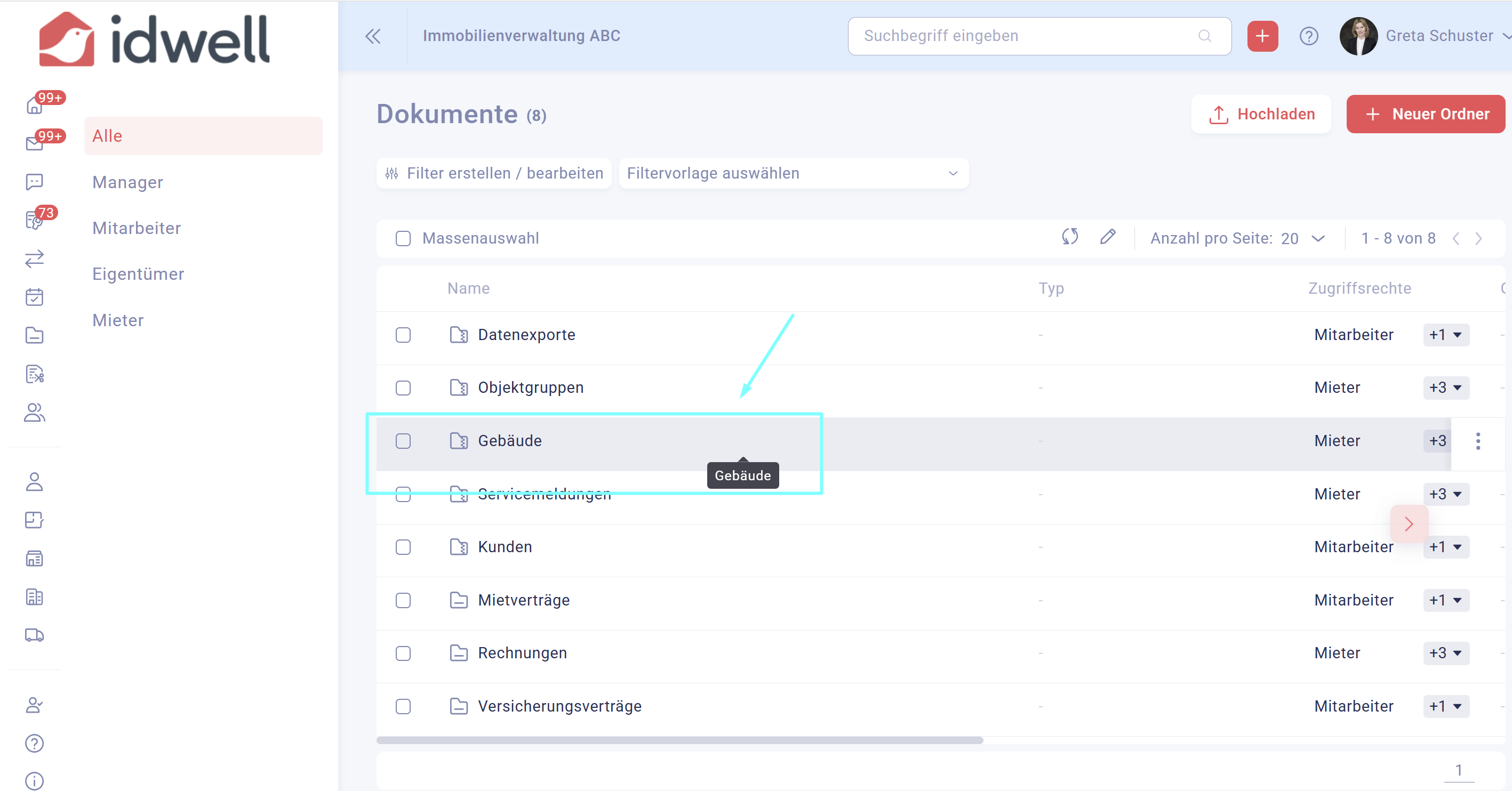The height and width of the screenshot is (791, 1512).
Task: Open the calendar icon in sidebar
Action: tap(34, 297)
